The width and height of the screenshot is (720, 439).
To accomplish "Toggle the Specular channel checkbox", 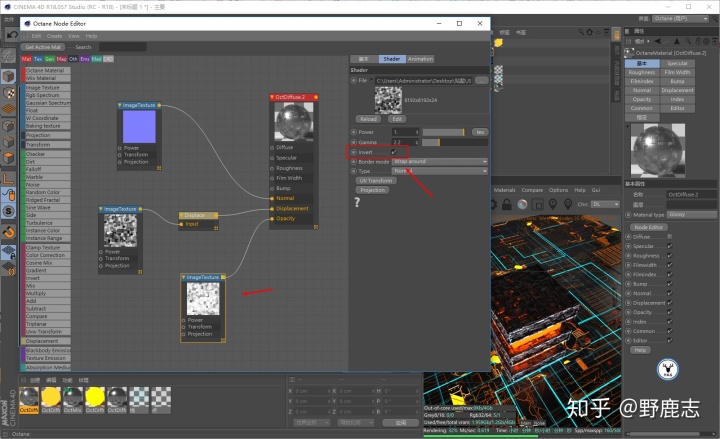I will pos(669,246).
